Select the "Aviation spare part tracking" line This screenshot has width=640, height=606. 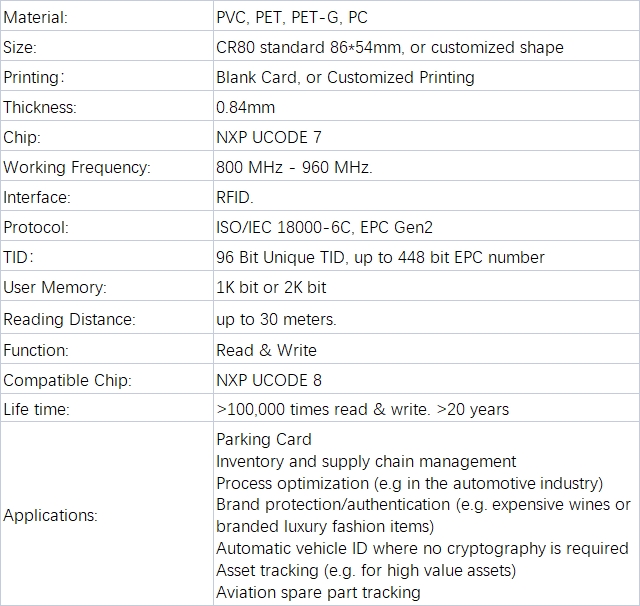tap(318, 592)
